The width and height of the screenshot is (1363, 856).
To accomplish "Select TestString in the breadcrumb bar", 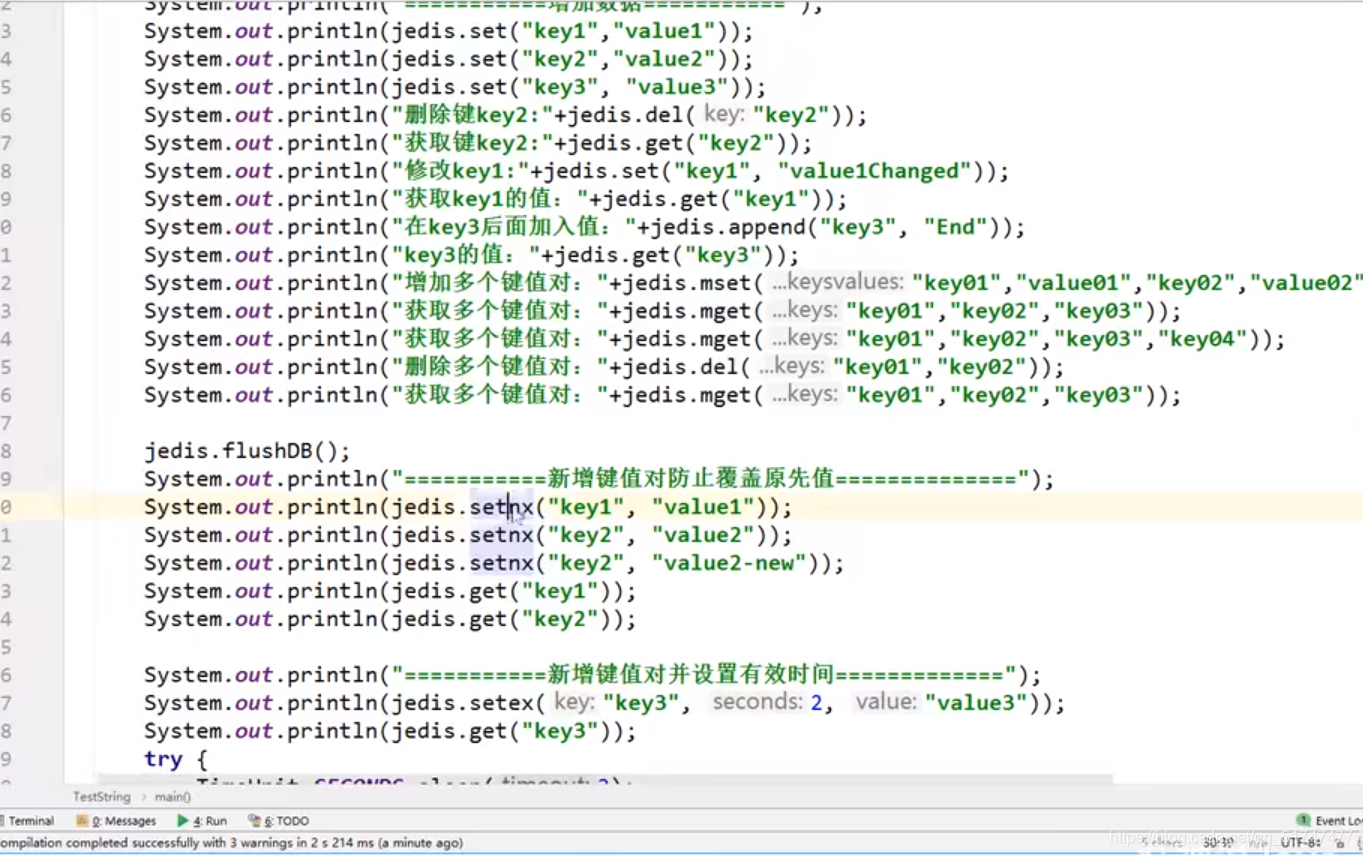I will click(x=101, y=797).
